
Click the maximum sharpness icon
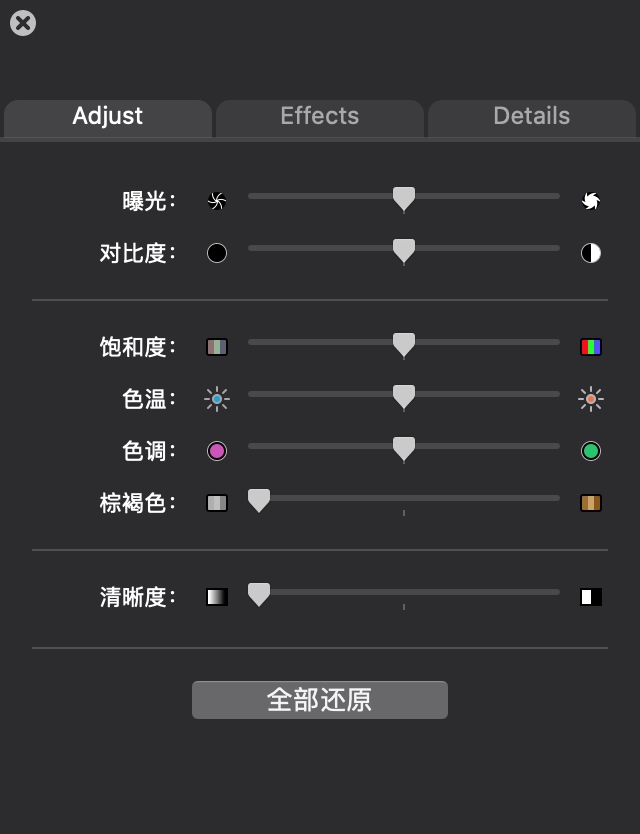[591, 597]
